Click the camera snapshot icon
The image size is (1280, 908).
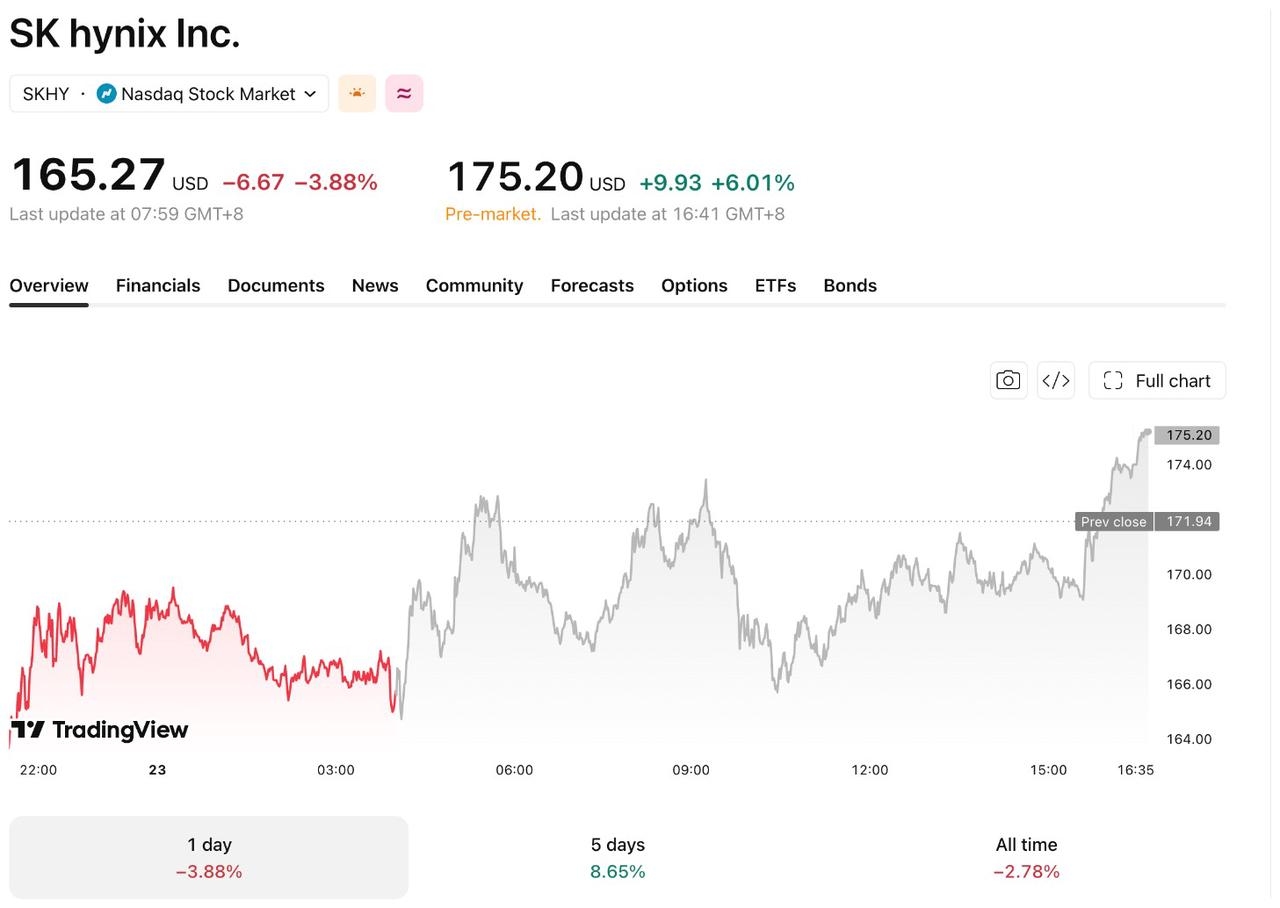[x=1008, y=380]
